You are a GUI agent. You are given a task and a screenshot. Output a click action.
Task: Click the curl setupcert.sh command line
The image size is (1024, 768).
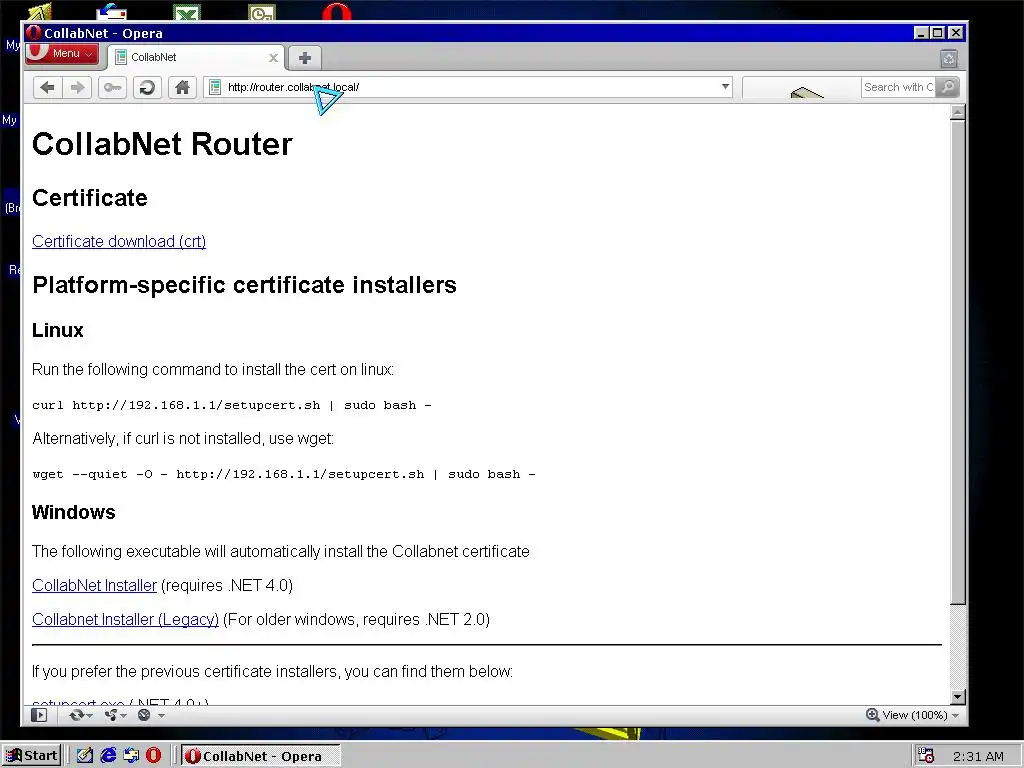(232, 405)
